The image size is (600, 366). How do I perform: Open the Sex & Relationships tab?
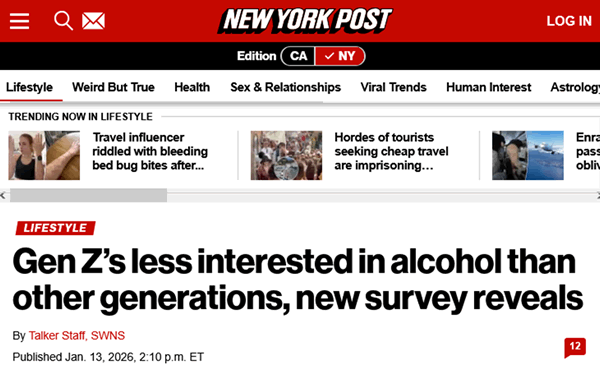click(x=285, y=87)
